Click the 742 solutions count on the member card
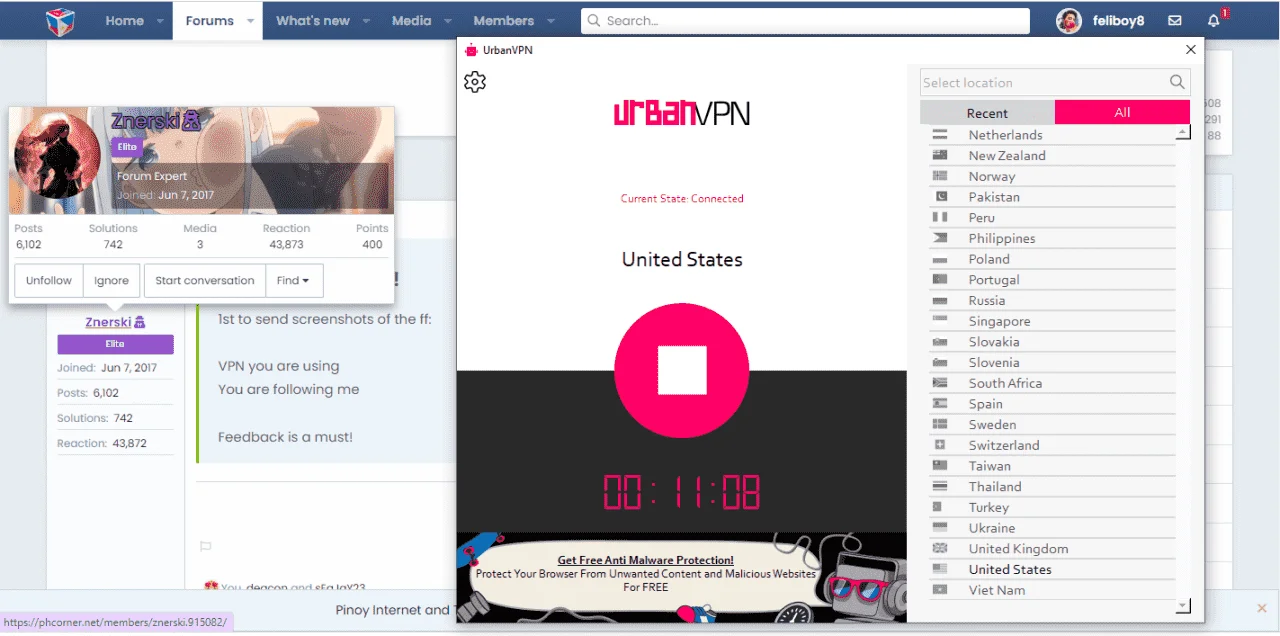The height and width of the screenshot is (636, 1280). [x=113, y=245]
